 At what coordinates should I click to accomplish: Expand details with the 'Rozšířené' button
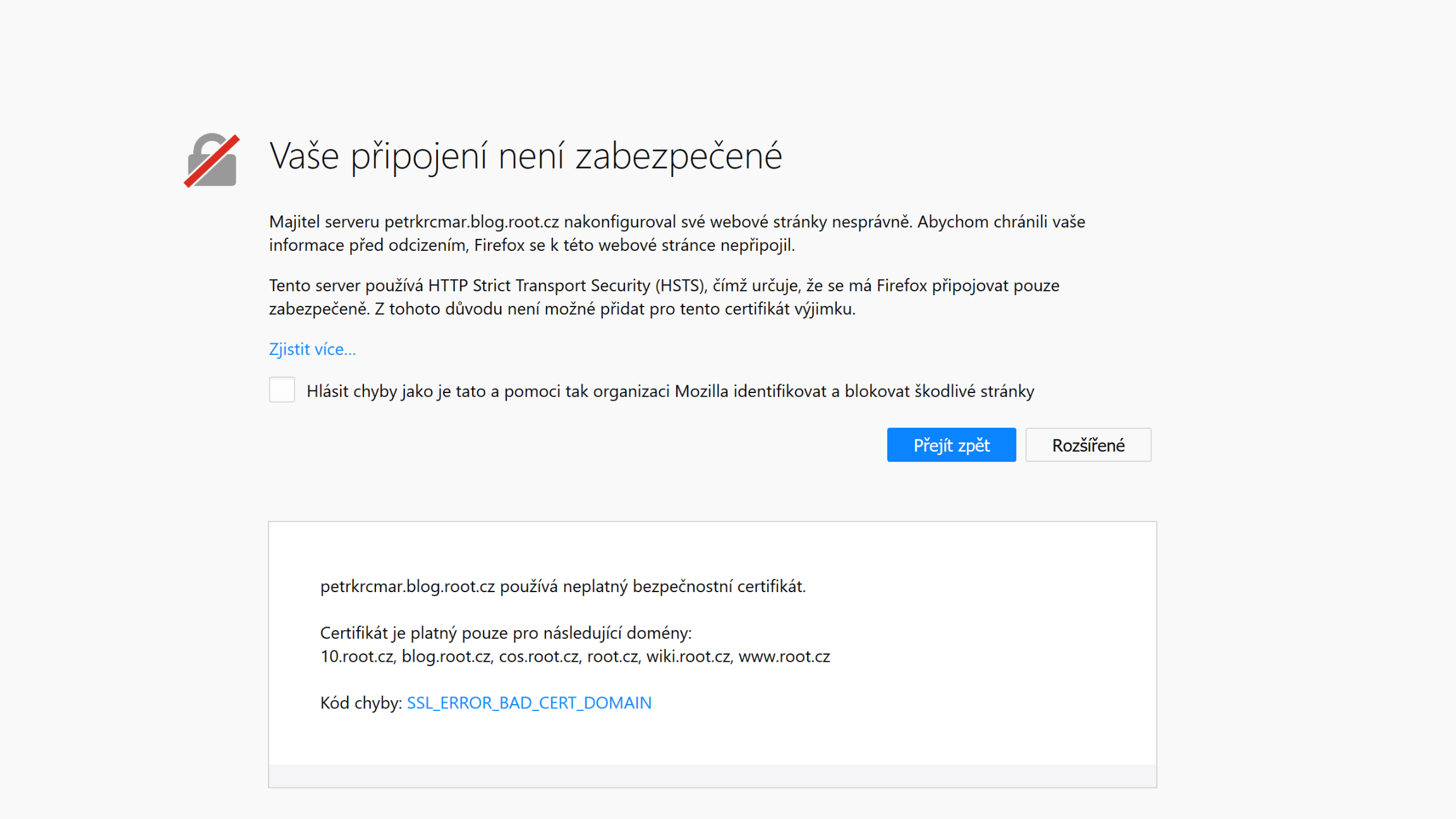coord(1088,445)
